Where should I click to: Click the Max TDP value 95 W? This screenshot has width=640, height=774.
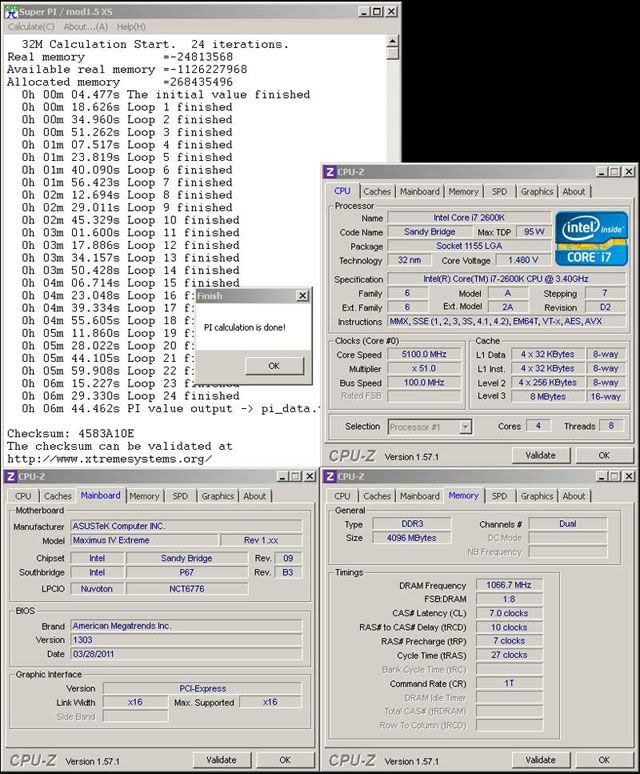coord(534,232)
